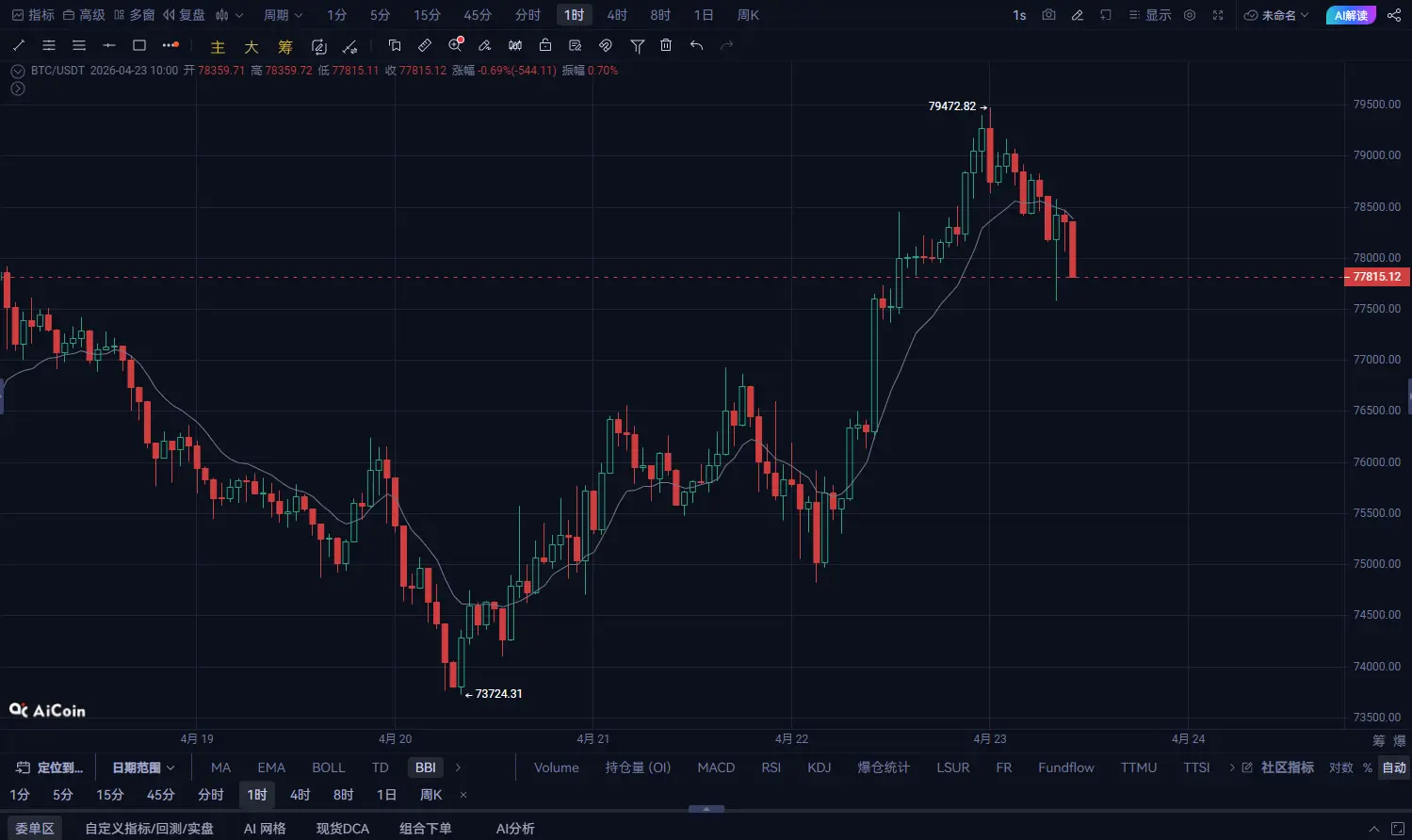This screenshot has height=840, width=1412.
Task: Expand the 周期 period dropdown
Action: tap(283, 15)
